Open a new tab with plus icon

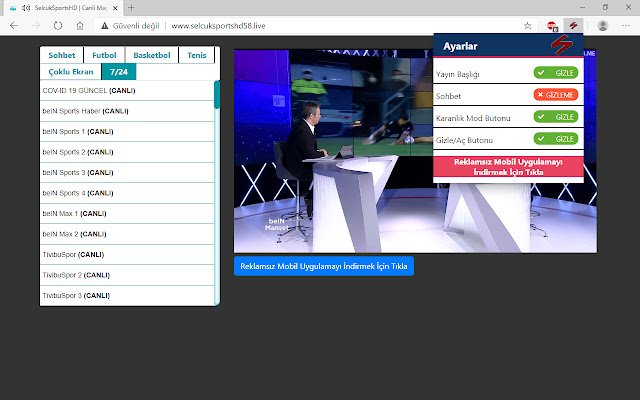(x=131, y=8)
